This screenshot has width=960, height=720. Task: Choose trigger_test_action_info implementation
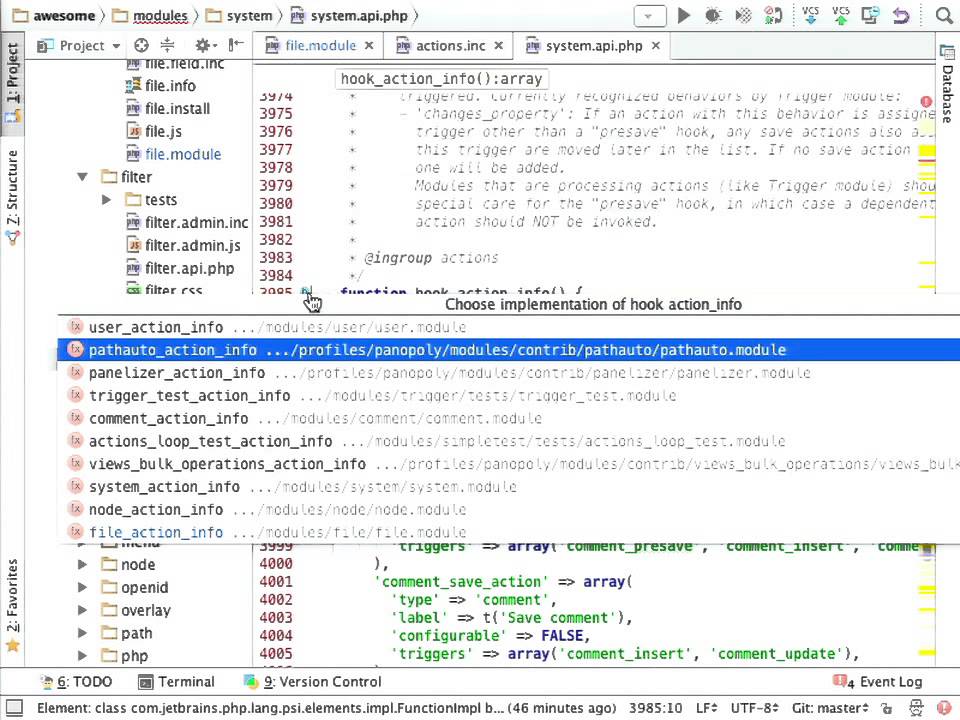coord(508,396)
